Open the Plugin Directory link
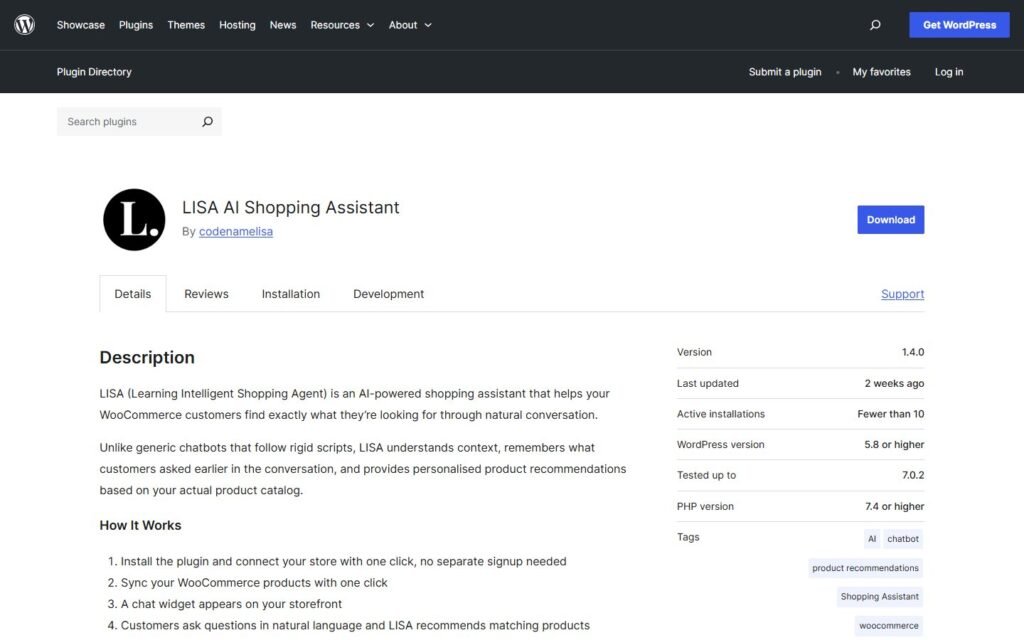 tap(94, 72)
